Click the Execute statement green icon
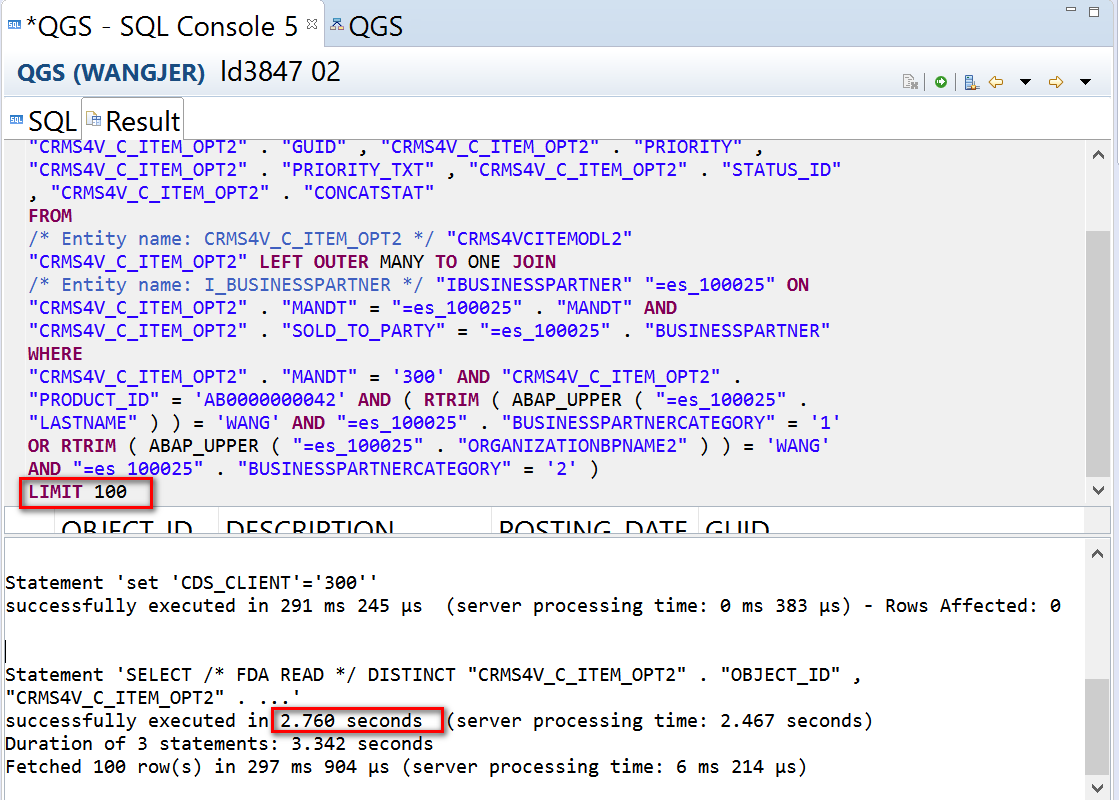 [x=941, y=82]
